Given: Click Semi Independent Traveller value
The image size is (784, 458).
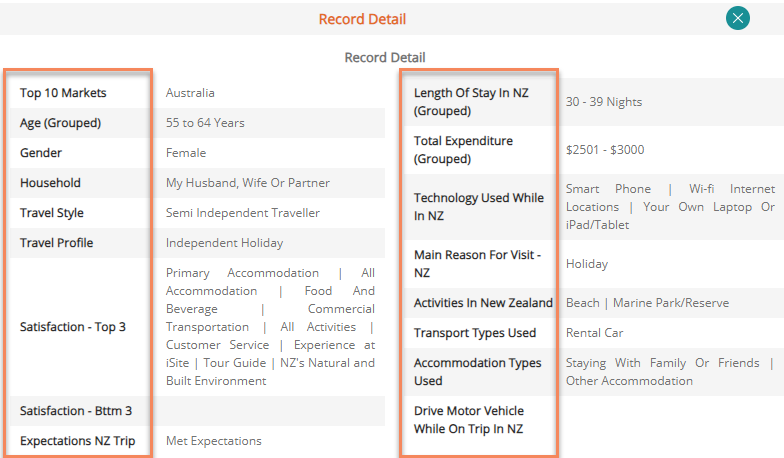Looking at the screenshot, I should (x=242, y=213).
